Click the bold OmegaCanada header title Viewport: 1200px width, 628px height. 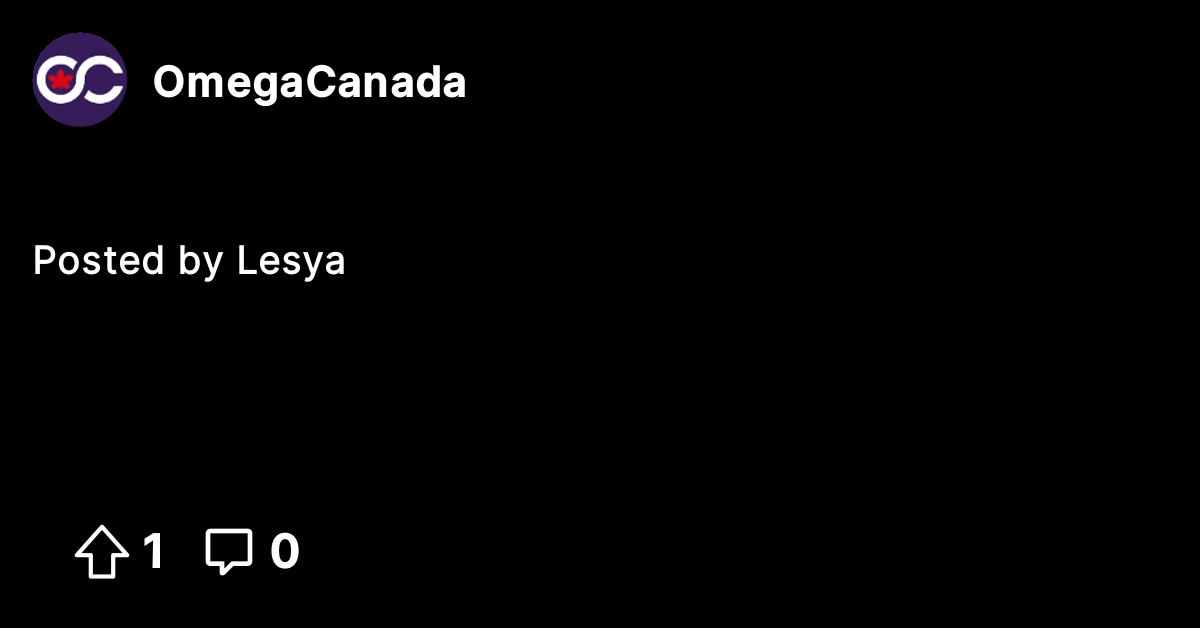click(309, 83)
